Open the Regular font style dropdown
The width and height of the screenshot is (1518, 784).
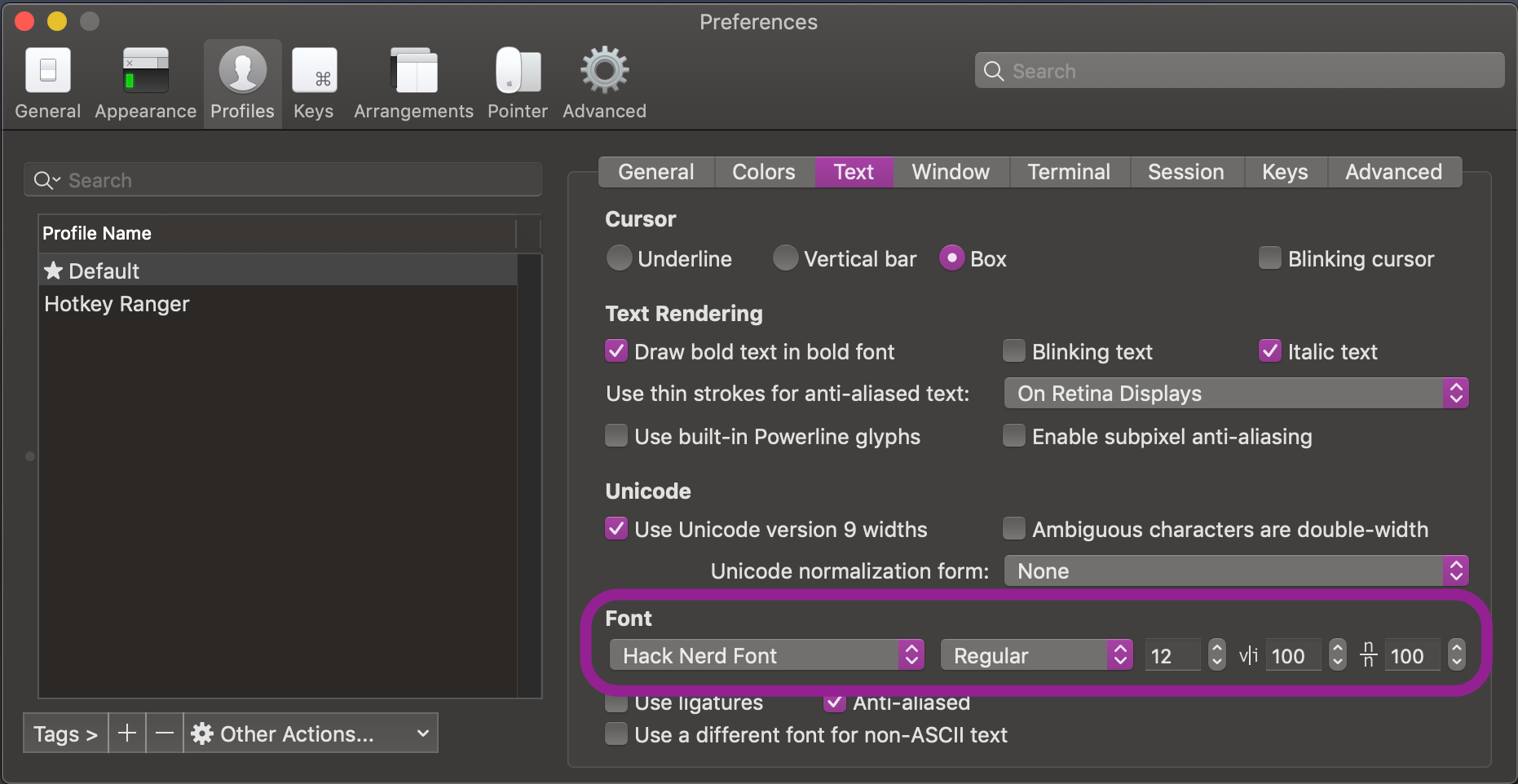pos(1036,655)
